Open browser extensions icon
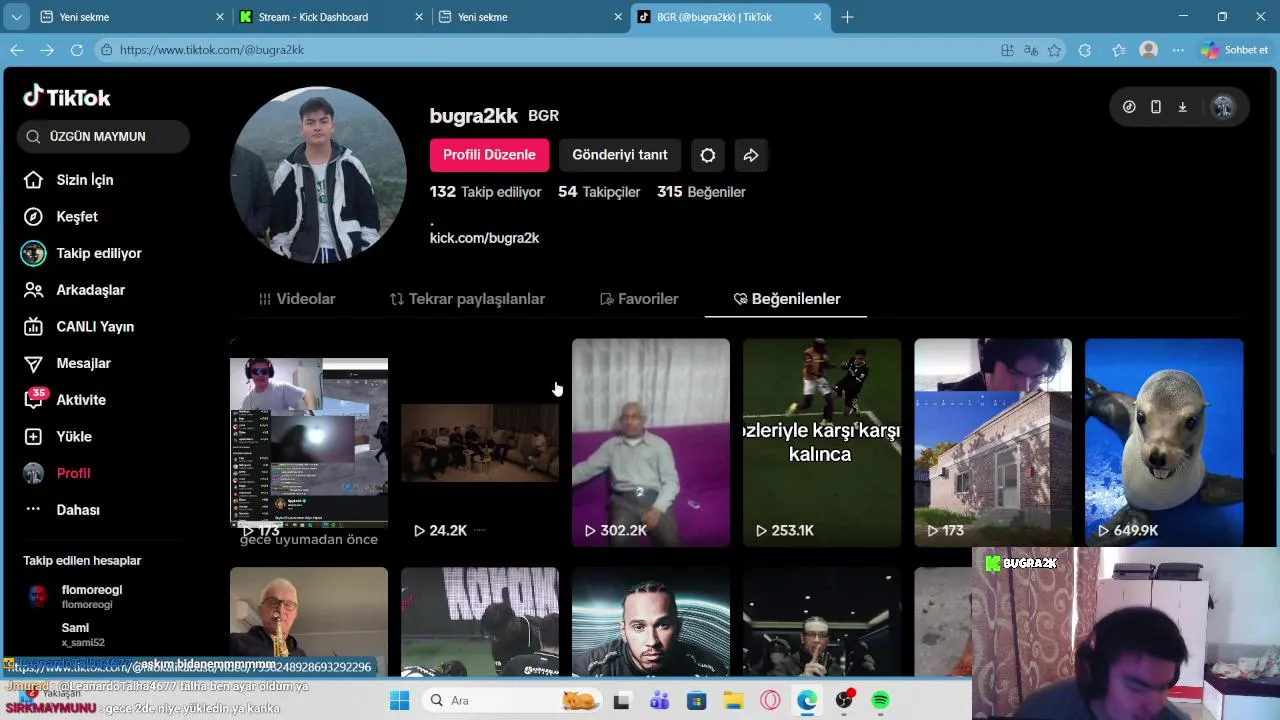This screenshot has width=1280, height=720. 1085,50
